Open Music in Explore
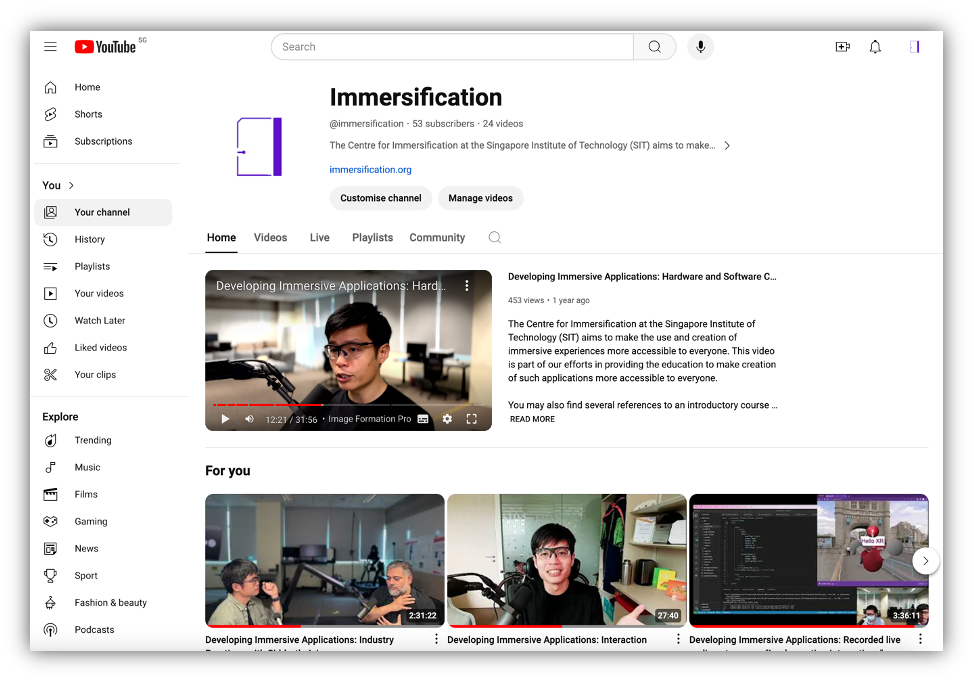Viewport: 974px width, 682px height. (x=103, y=467)
